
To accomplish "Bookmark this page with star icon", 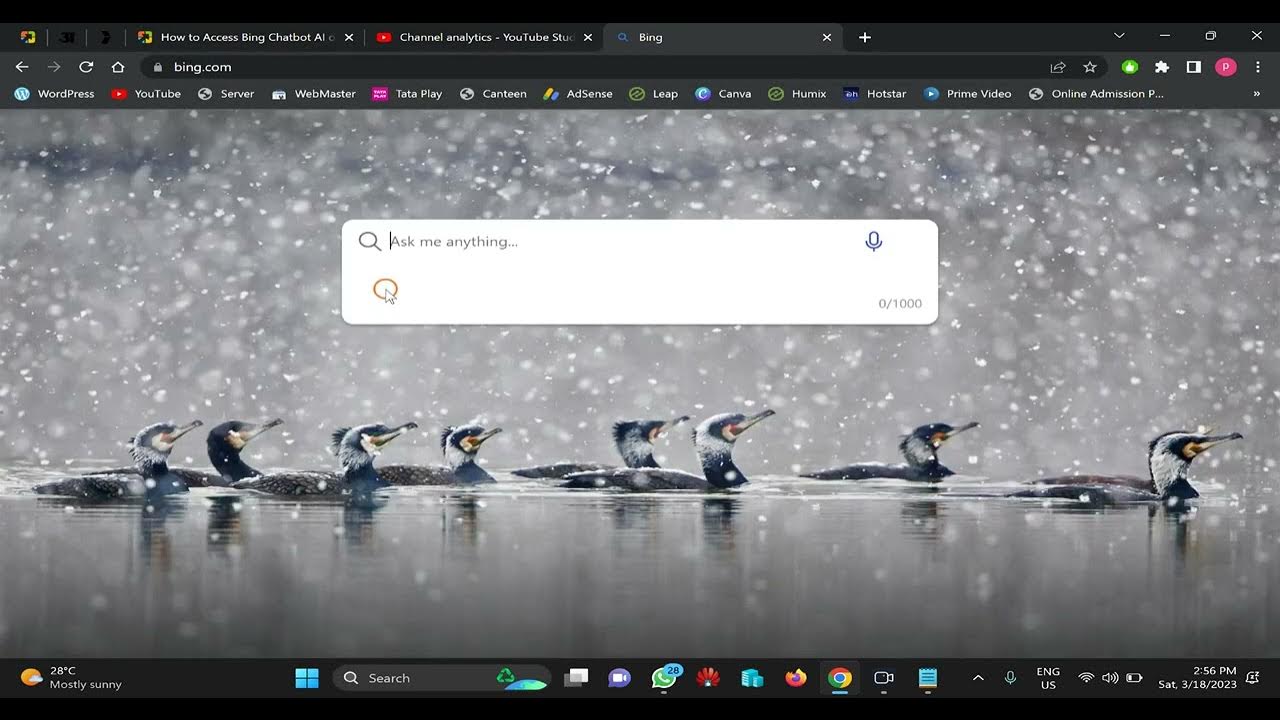I will 1090,67.
